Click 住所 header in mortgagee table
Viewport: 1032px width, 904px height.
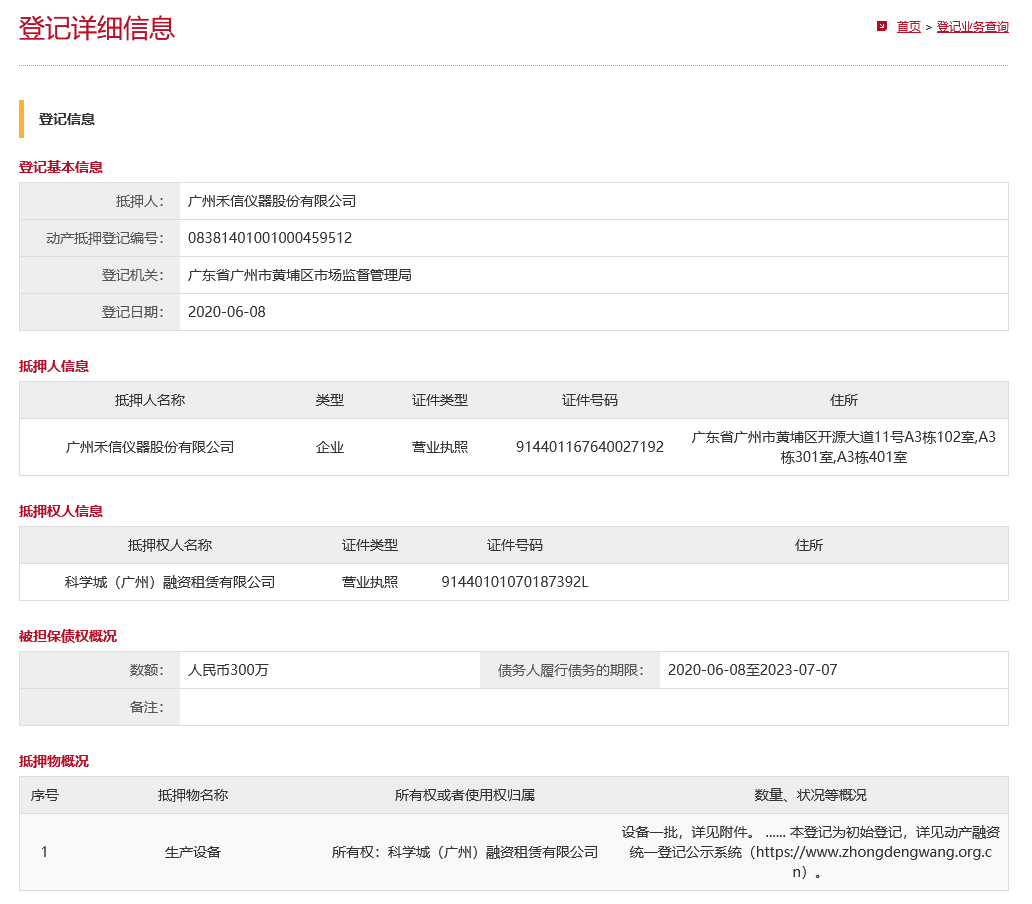click(809, 545)
